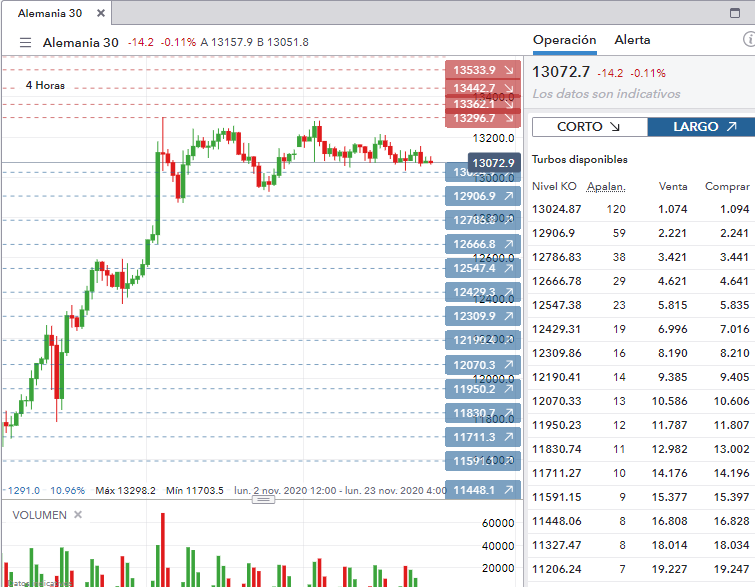Click buy price 1.094

click(x=735, y=209)
